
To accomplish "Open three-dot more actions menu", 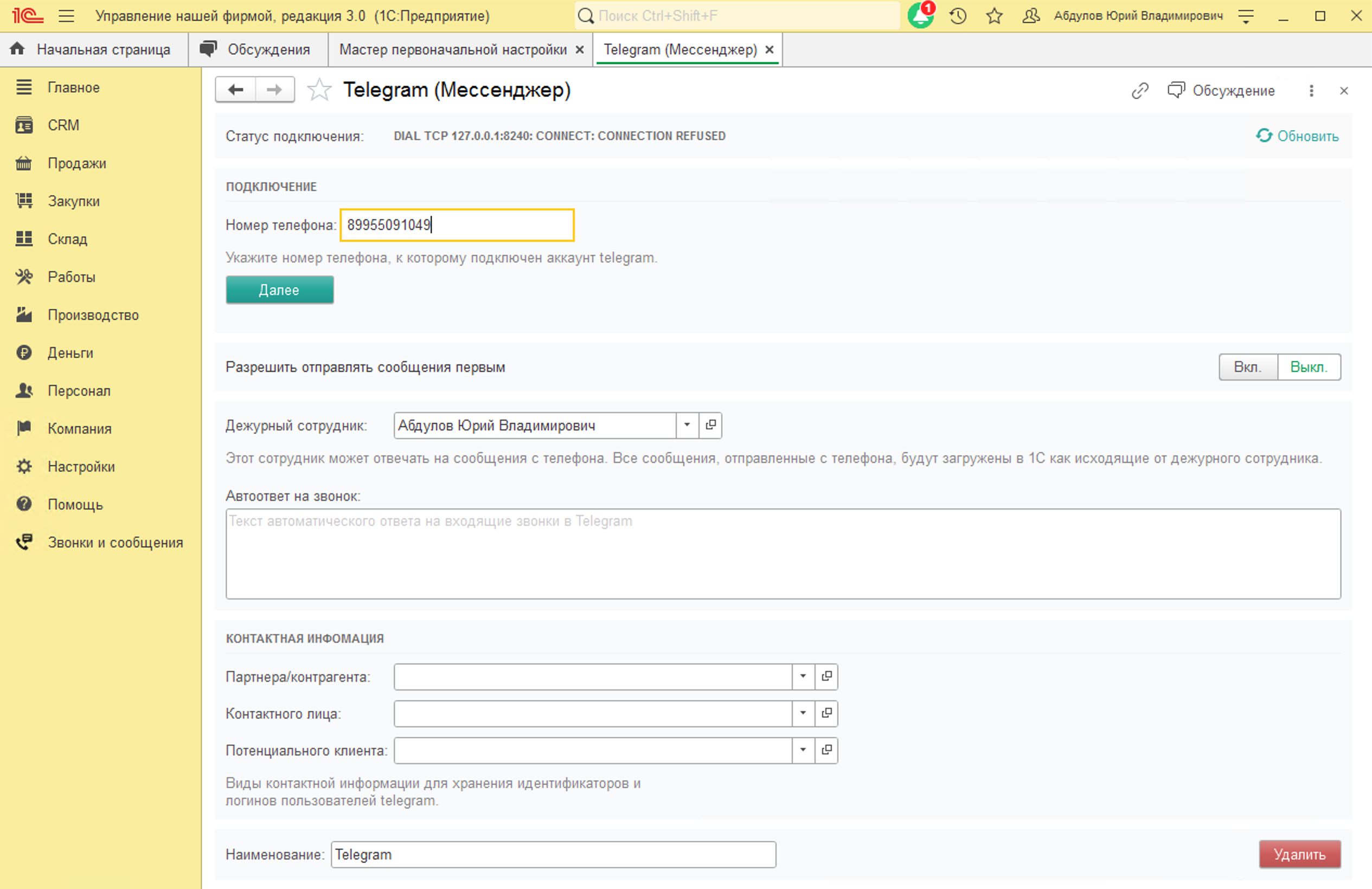I will click(1311, 91).
